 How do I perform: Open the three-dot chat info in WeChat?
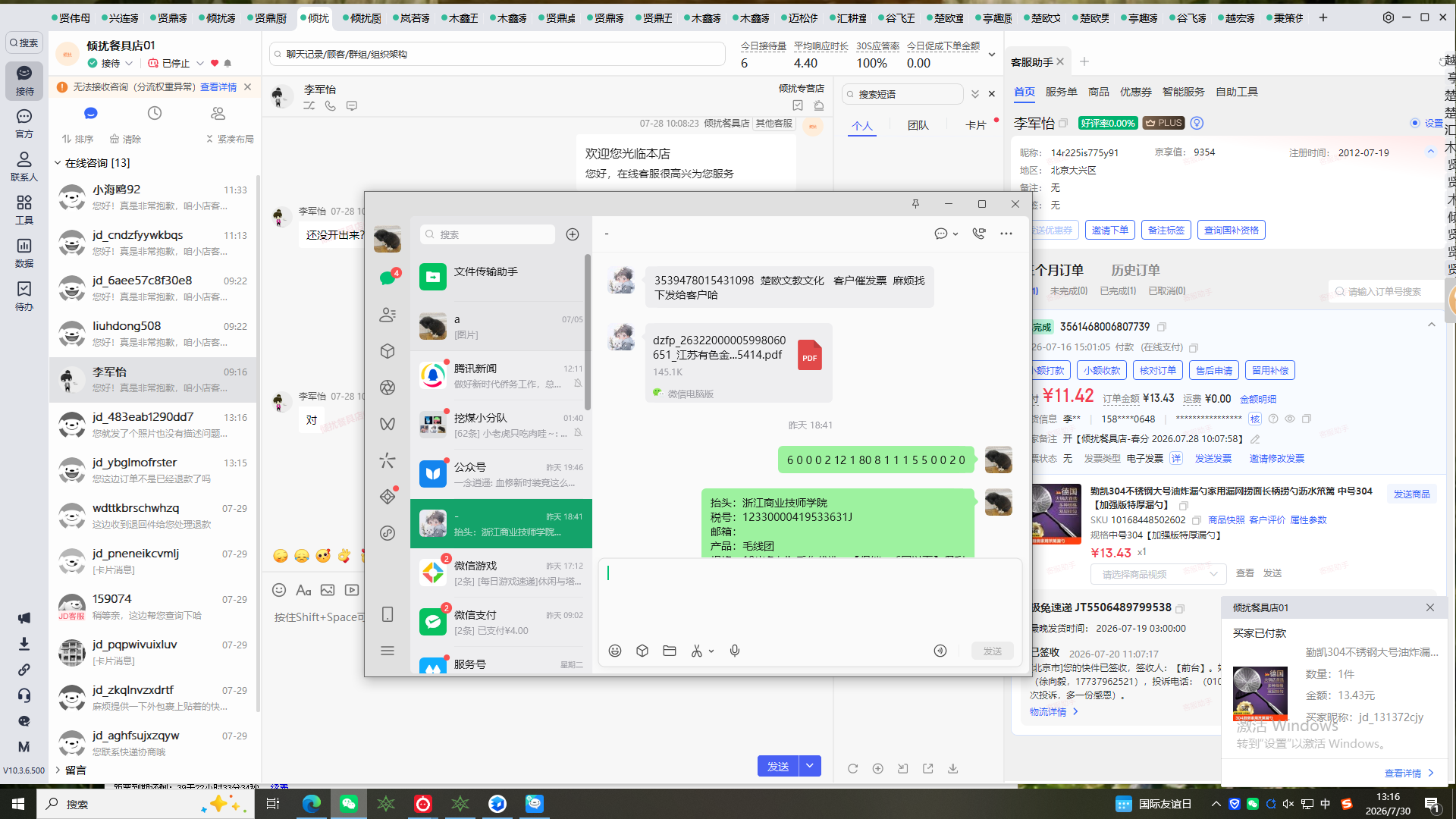click(x=1006, y=234)
